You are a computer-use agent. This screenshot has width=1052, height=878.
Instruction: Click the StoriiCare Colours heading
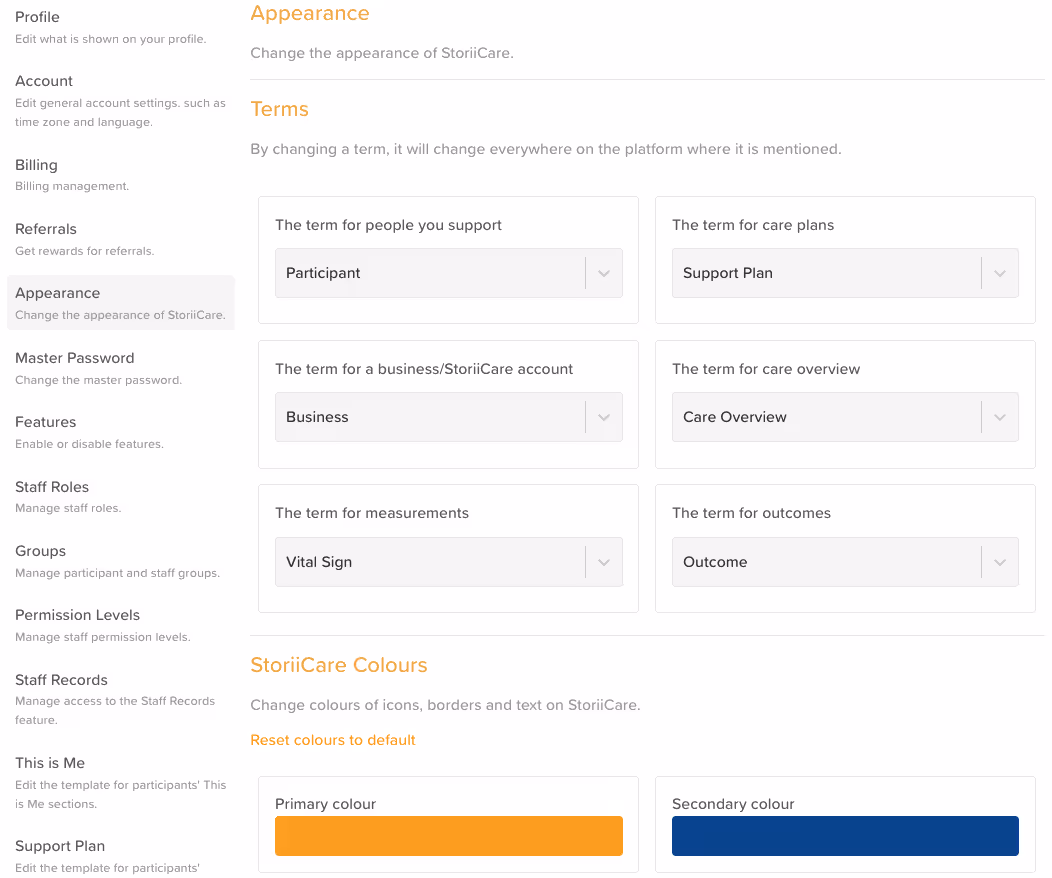click(x=339, y=665)
